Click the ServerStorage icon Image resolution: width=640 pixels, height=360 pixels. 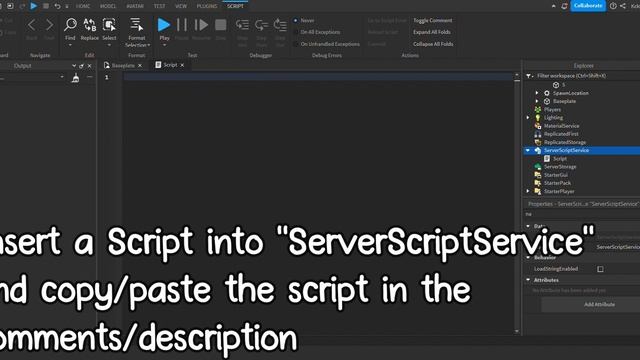(x=538, y=167)
